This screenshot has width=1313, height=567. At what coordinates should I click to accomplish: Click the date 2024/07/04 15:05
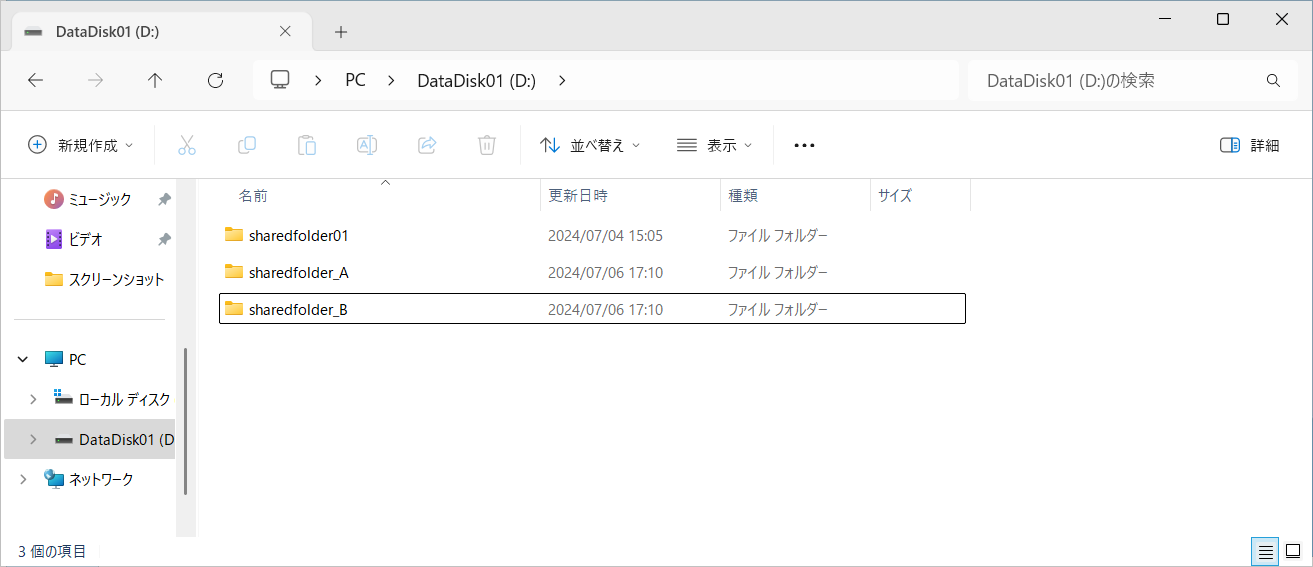(x=605, y=235)
